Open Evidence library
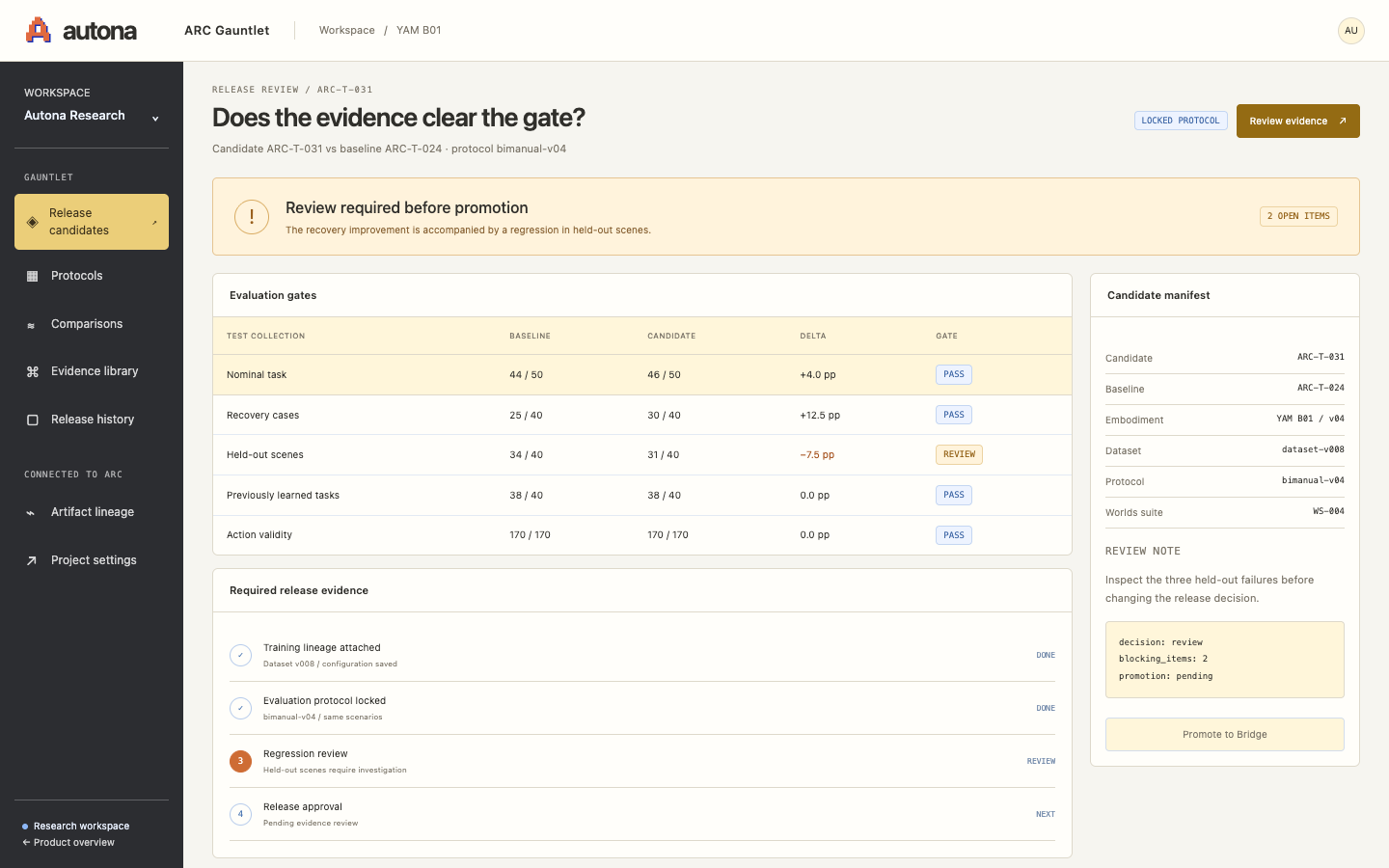The width and height of the screenshot is (1389, 868). 92,371
